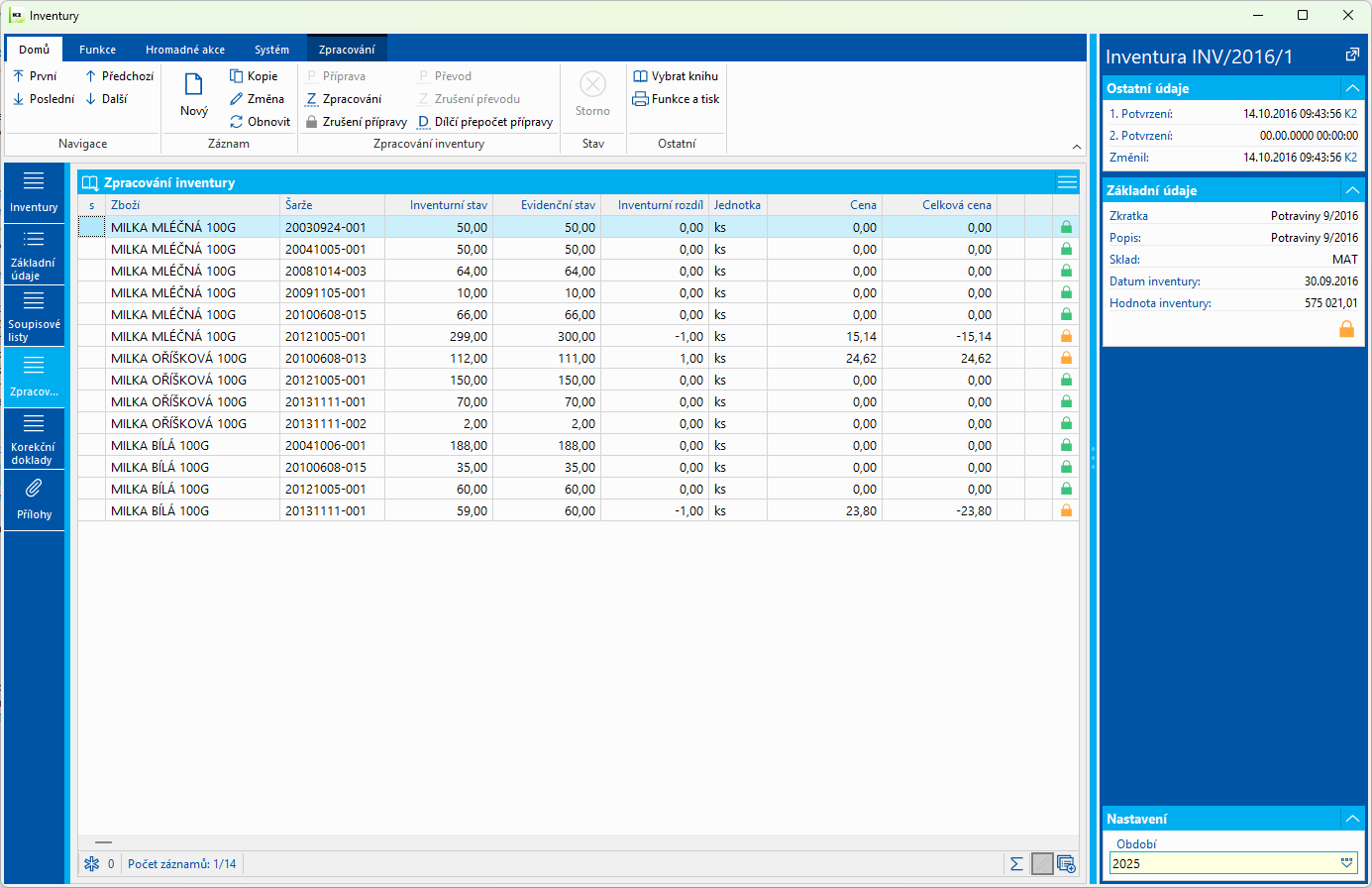Click the Dílčí přepočet přípravy button

click(485, 122)
